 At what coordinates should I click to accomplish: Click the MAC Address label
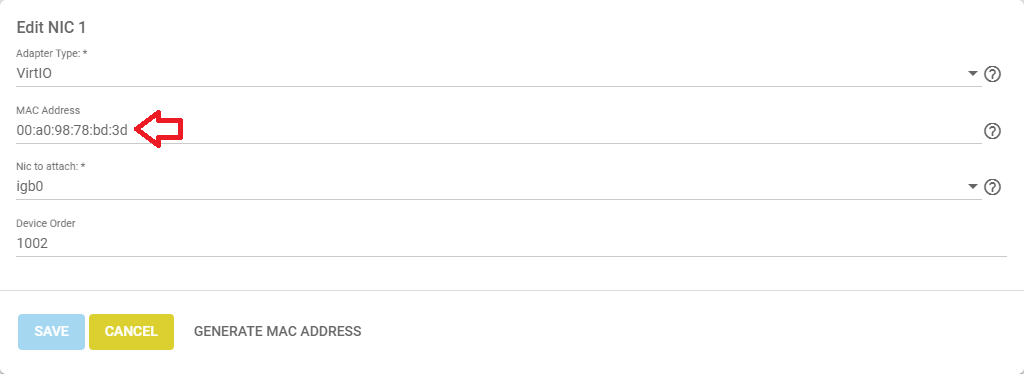point(48,110)
